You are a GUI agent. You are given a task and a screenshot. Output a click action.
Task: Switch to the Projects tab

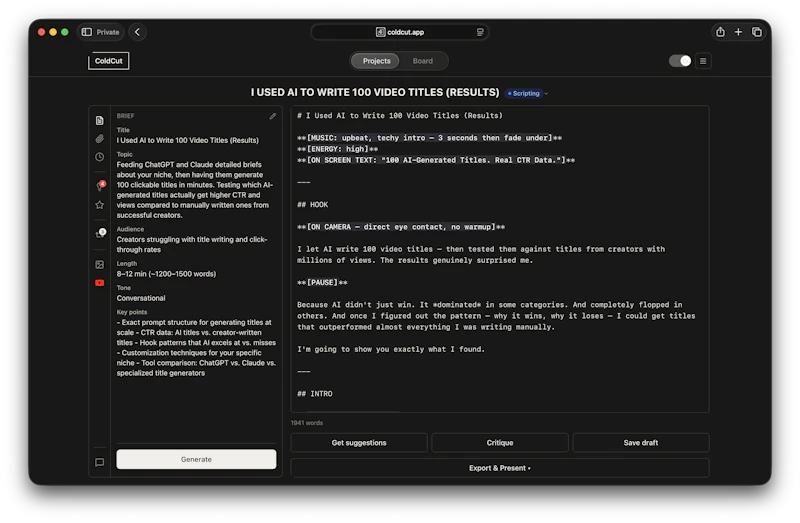pos(377,61)
